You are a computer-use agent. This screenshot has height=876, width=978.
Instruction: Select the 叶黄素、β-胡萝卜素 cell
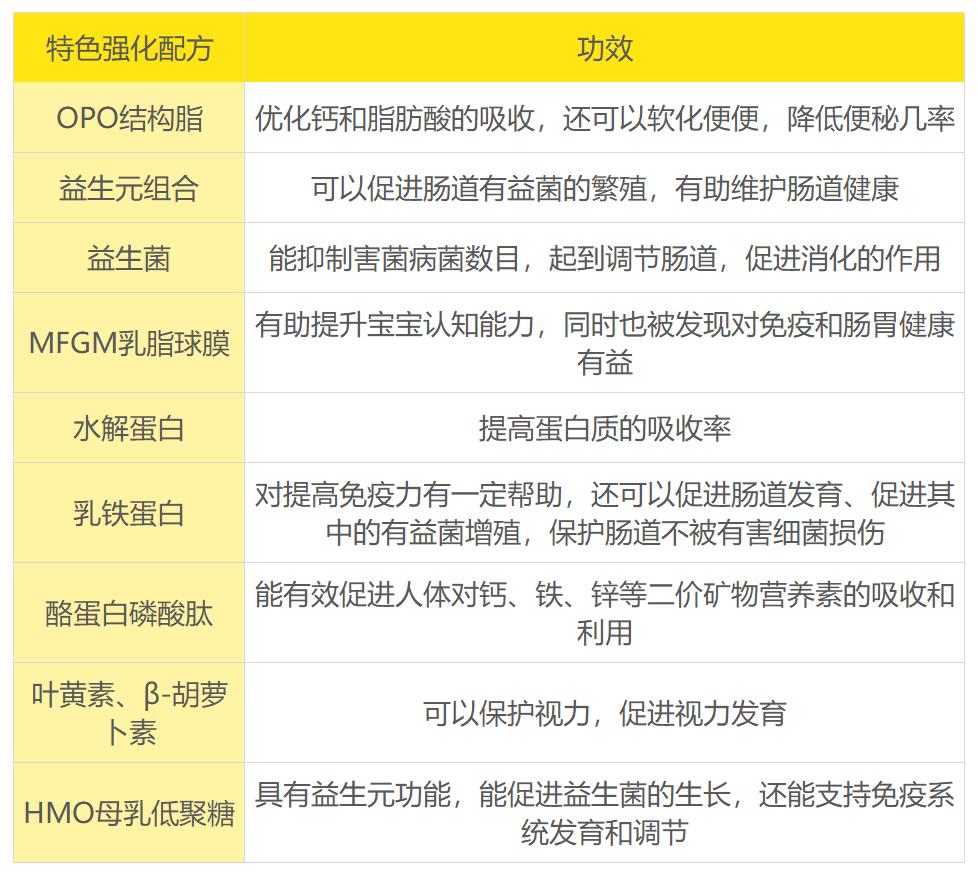(129, 713)
